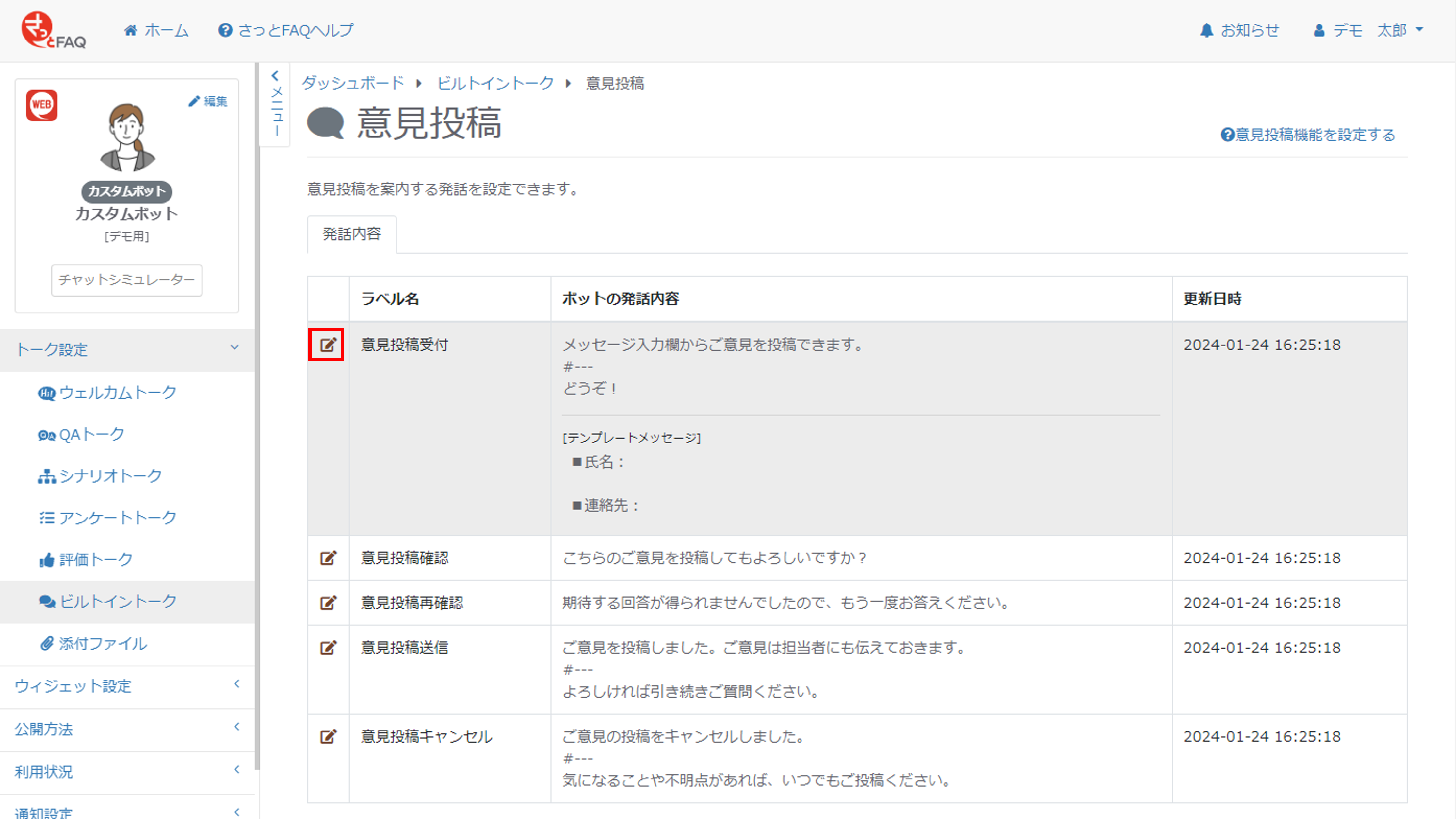Screen dimensions: 1456x819
Task: Click the 添付ファイル paperclip icon
Action: (46, 643)
